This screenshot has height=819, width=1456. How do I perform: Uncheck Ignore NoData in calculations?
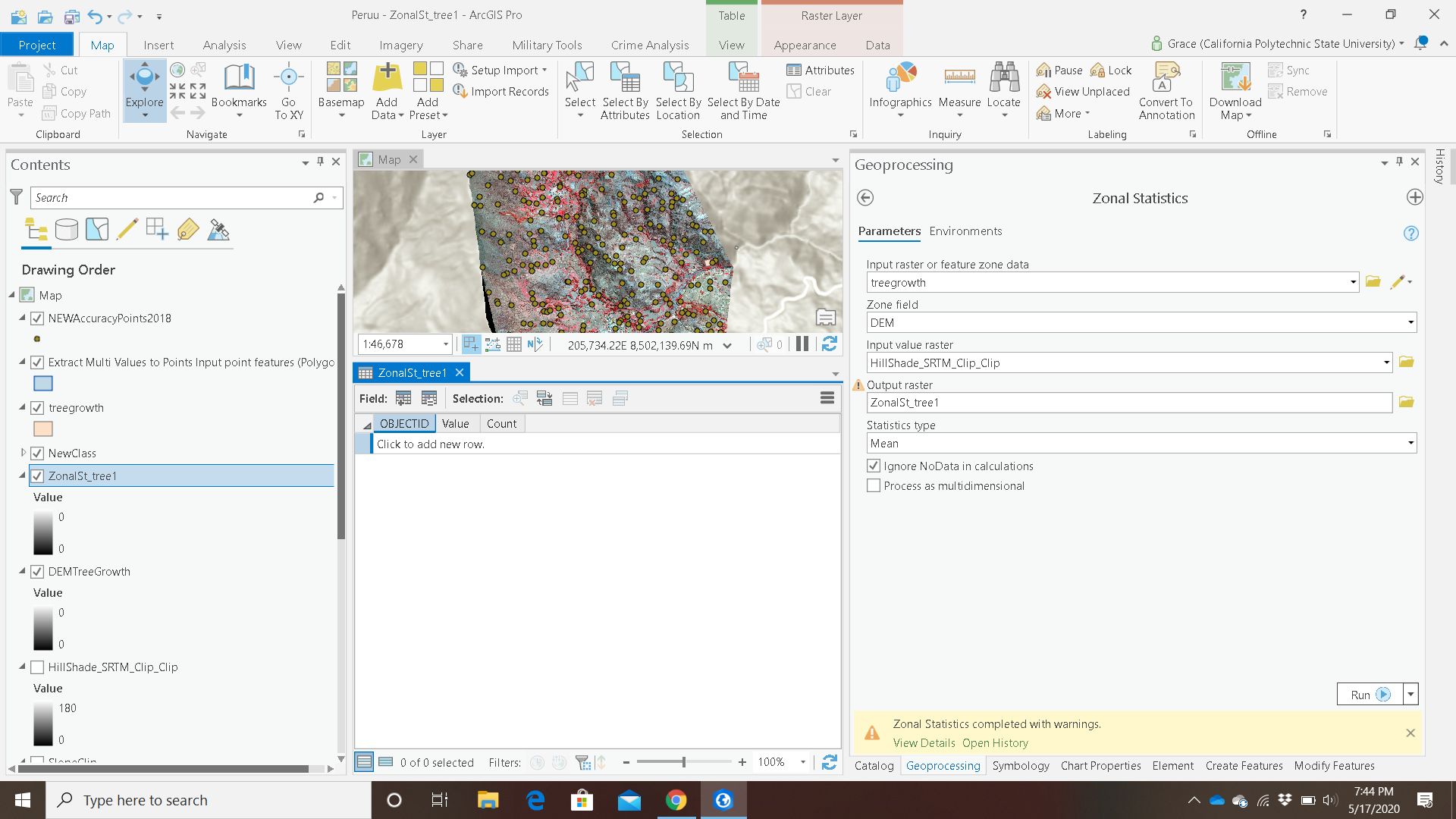(x=874, y=466)
